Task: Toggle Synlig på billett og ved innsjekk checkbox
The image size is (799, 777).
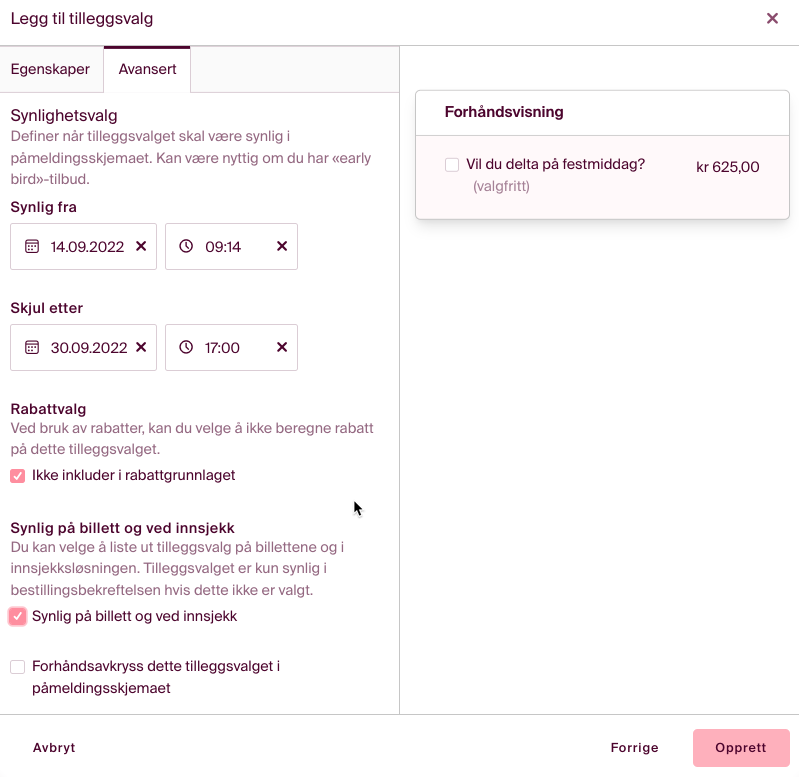Action: [18, 617]
